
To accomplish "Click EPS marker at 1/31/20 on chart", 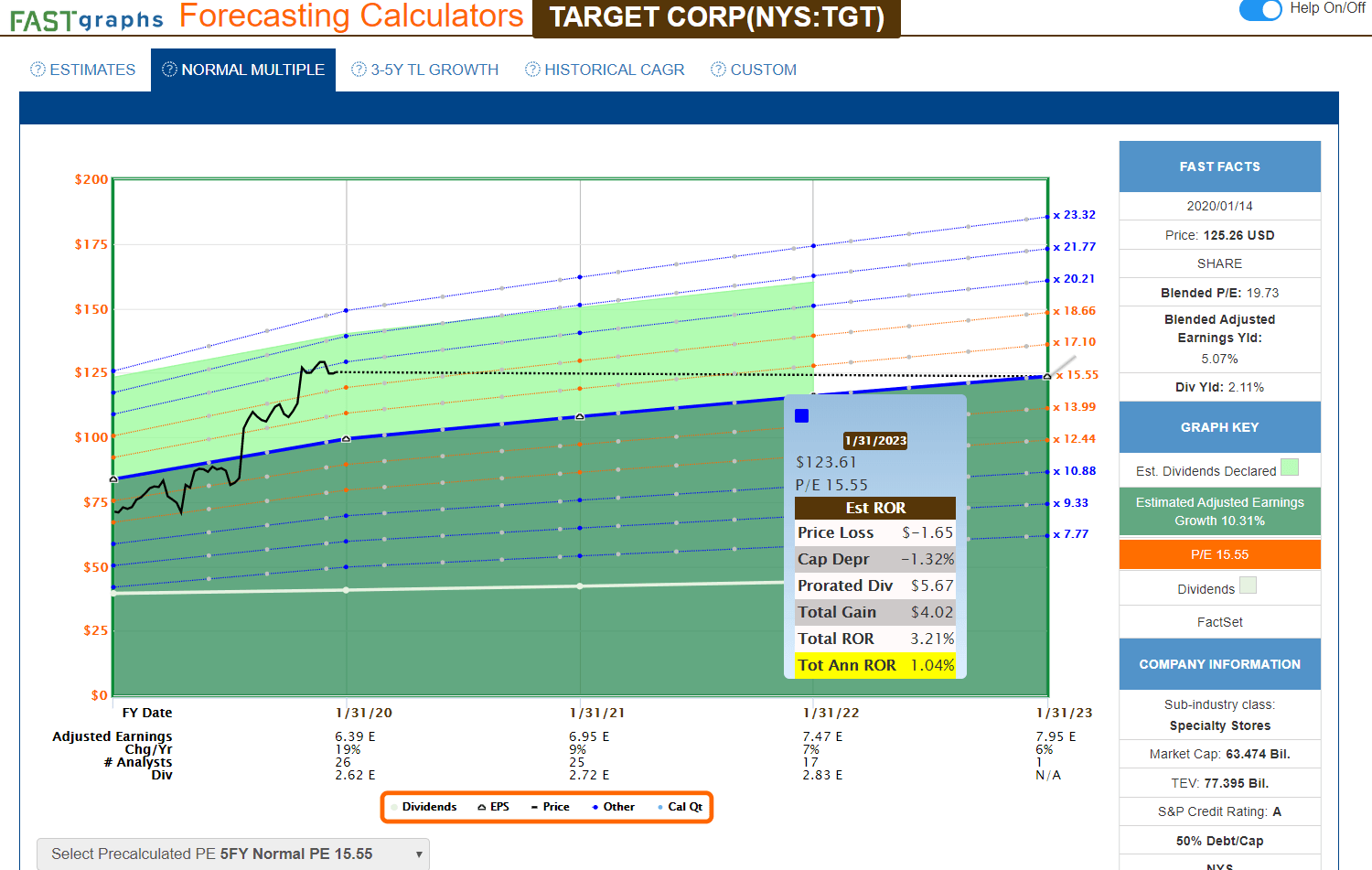I will (x=346, y=439).
